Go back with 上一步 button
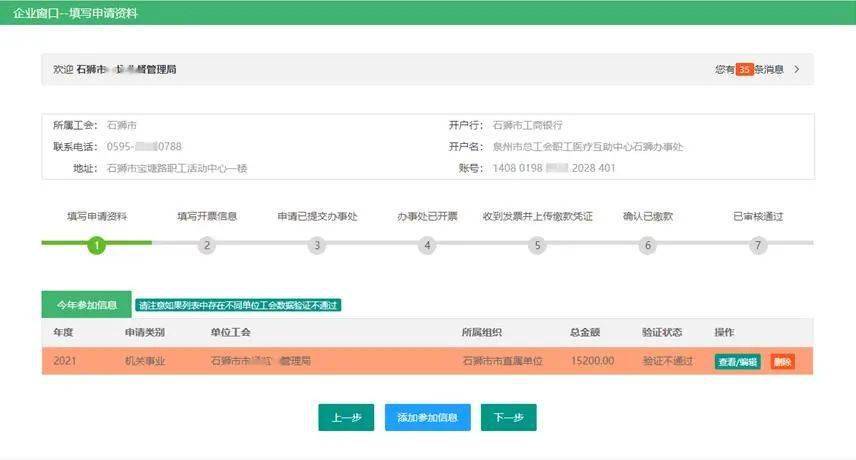The width and height of the screenshot is (856, 460). (x=346, y=417)
